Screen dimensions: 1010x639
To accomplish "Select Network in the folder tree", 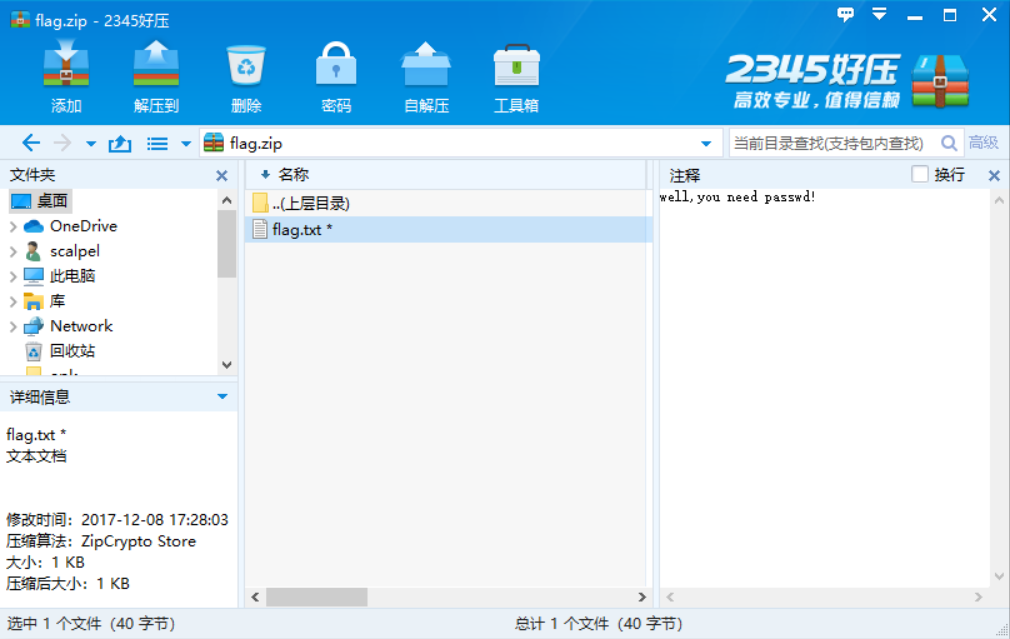I will pos(68,327).
